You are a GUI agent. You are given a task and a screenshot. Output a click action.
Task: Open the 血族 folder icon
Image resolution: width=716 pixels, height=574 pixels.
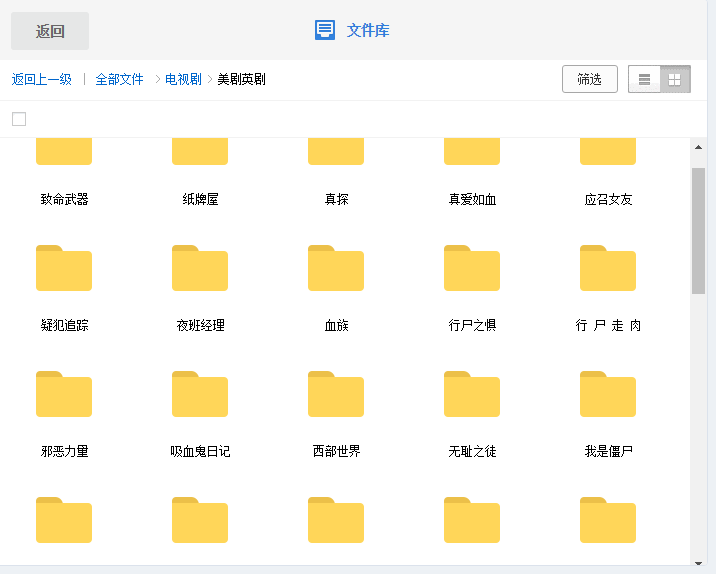click(336, 269)
